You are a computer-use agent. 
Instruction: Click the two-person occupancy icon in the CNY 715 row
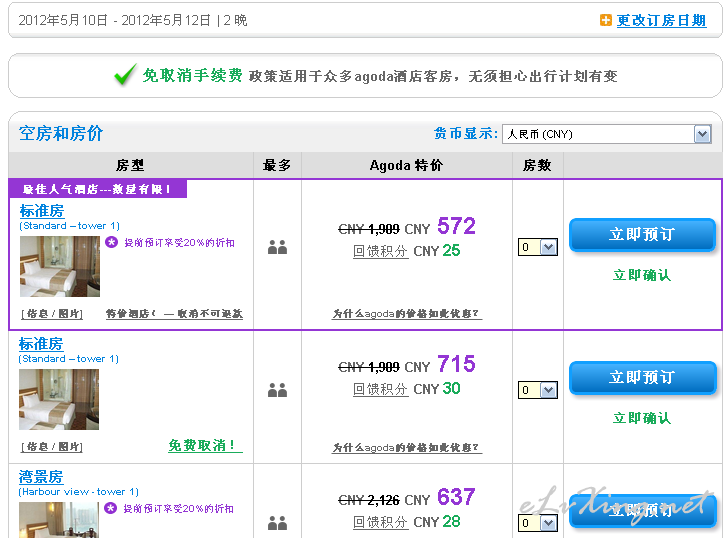click(x=278, y=390)
